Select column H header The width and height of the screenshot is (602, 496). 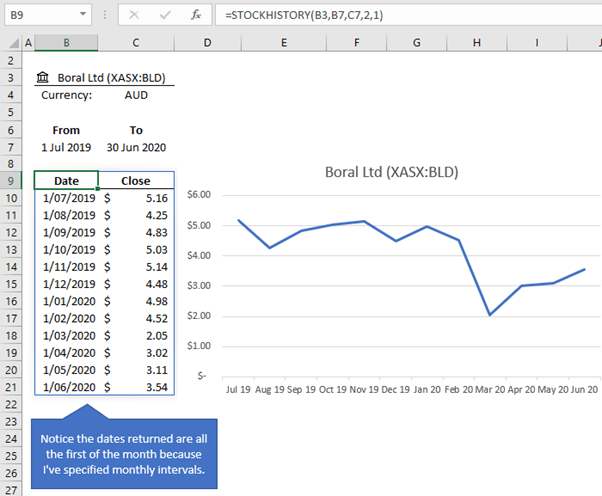477,43
